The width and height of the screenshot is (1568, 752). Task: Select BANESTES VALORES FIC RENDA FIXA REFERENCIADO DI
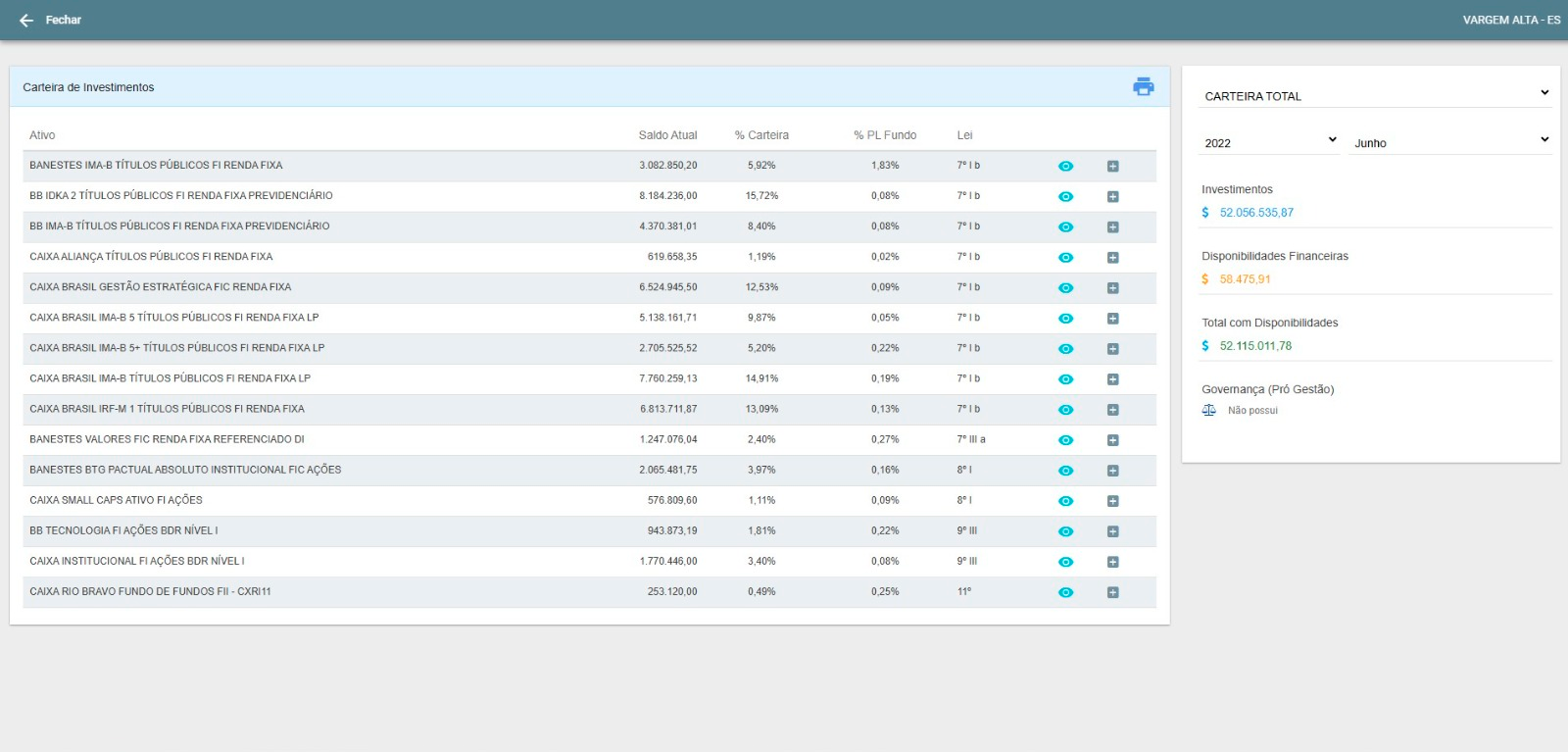click(167, 439)
